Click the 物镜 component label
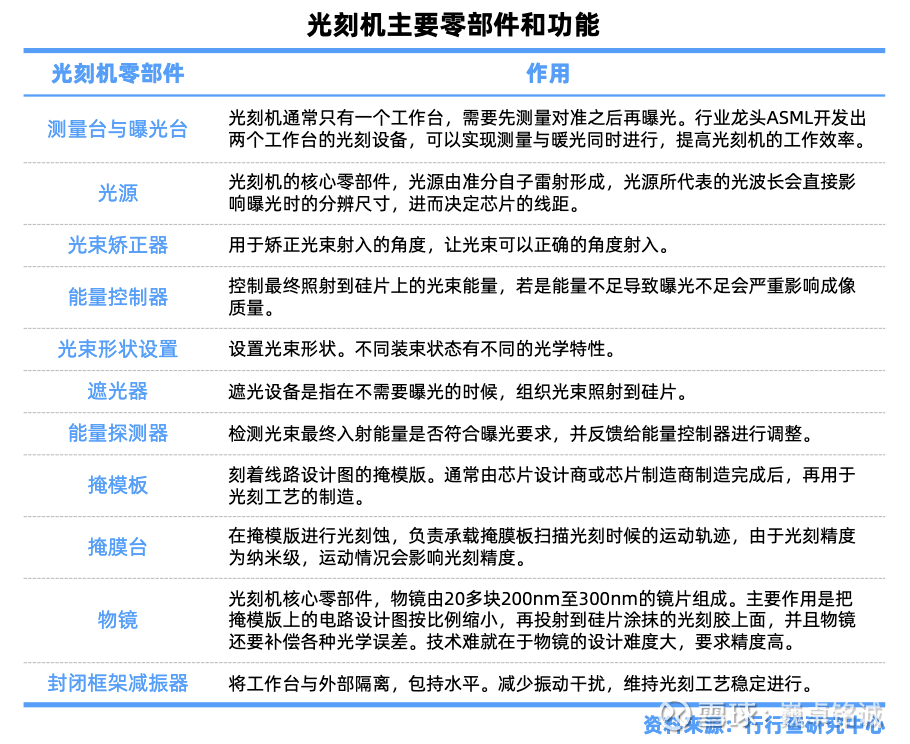 click(118, 620)
